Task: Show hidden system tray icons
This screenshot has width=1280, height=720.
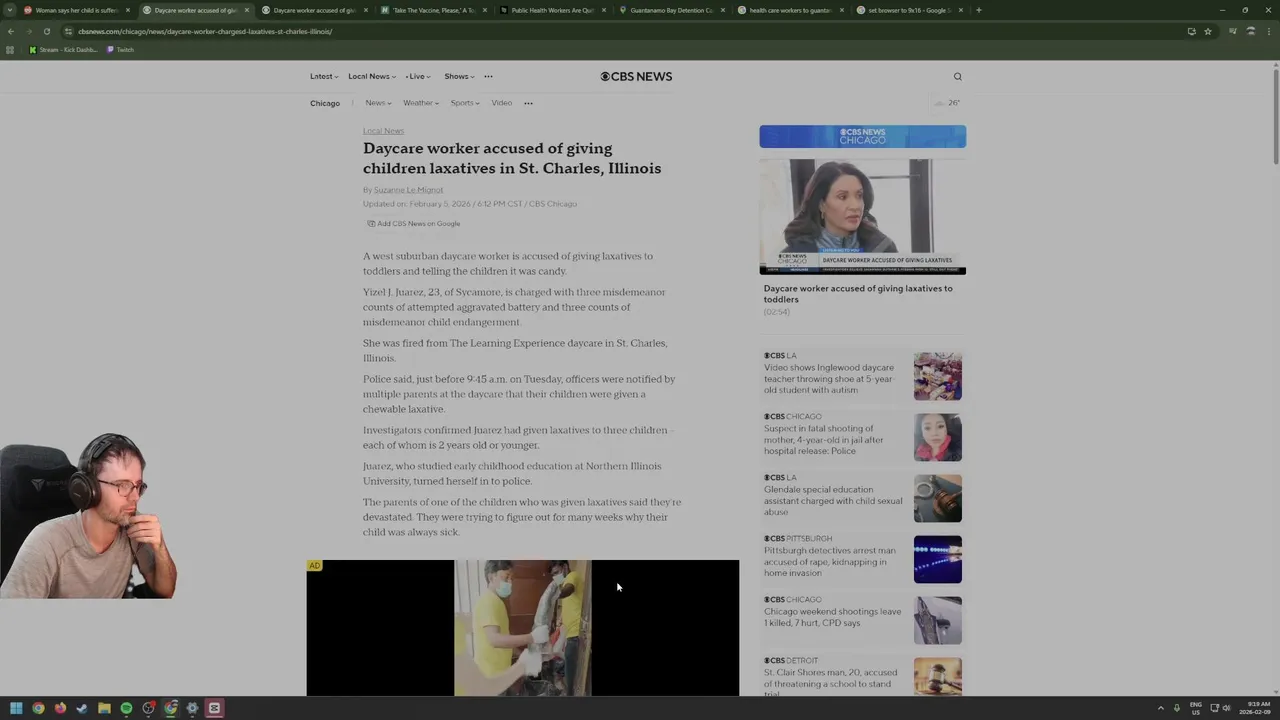Action: (1161, 708)
